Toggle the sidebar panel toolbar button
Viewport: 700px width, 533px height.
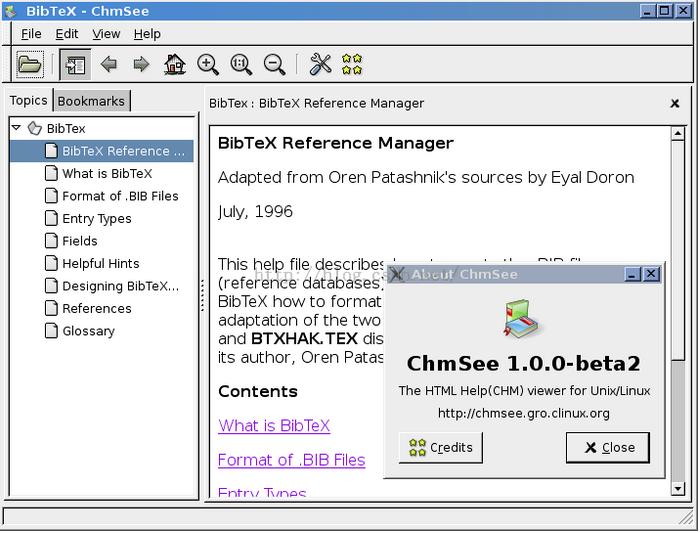(x=75, y=65)
